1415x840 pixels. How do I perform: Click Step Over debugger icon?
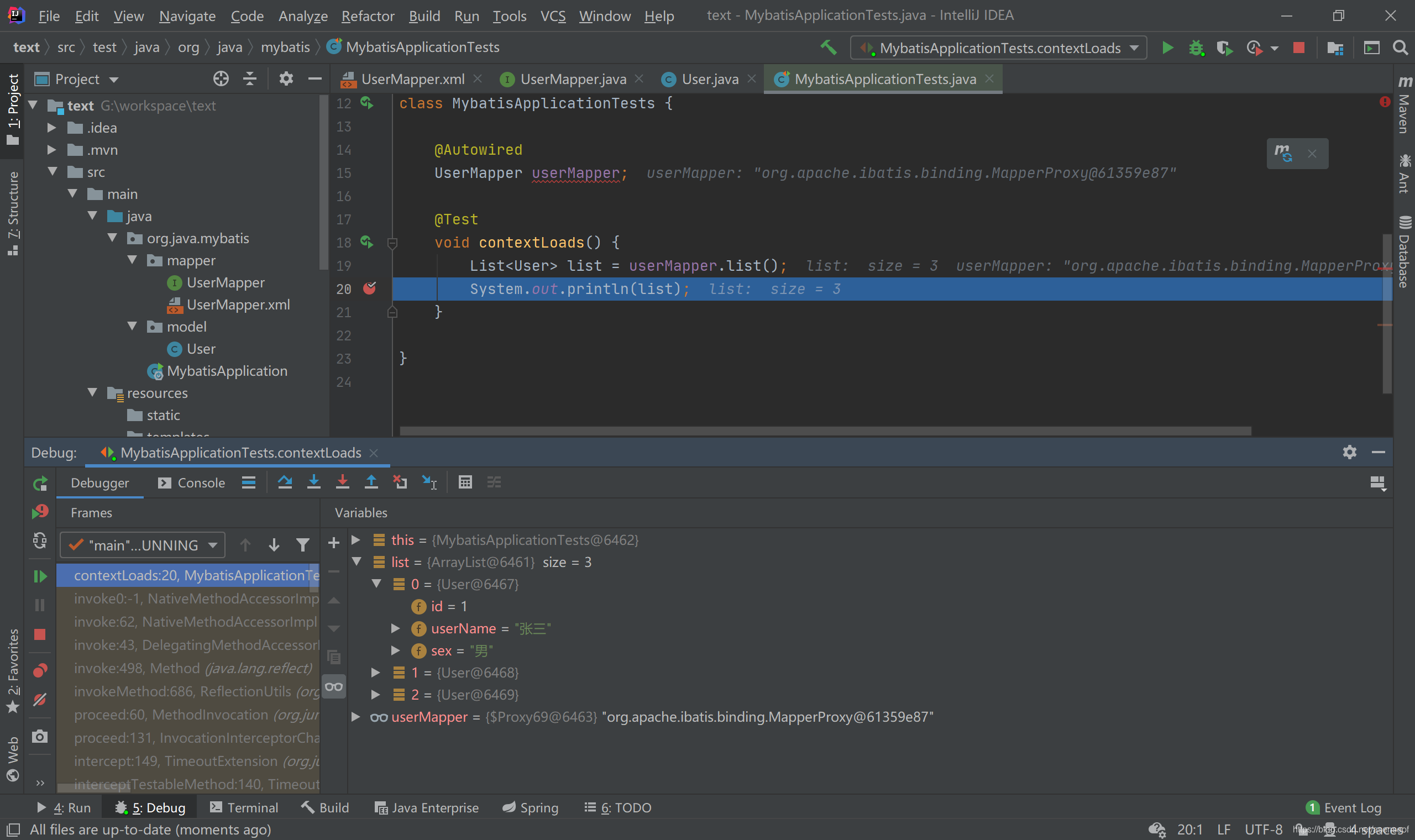[285, 482]
